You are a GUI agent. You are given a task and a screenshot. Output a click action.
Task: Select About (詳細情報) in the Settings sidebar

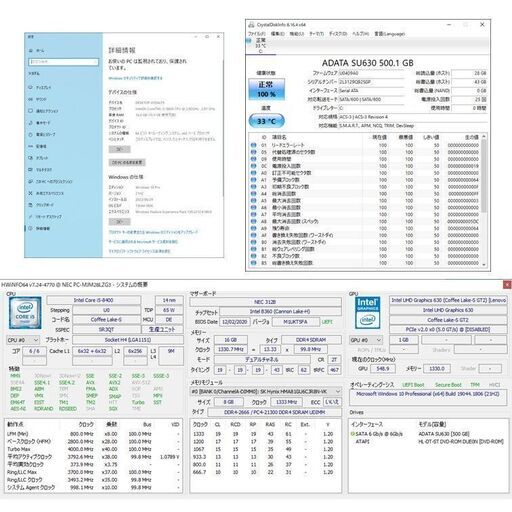click(40, 228)
